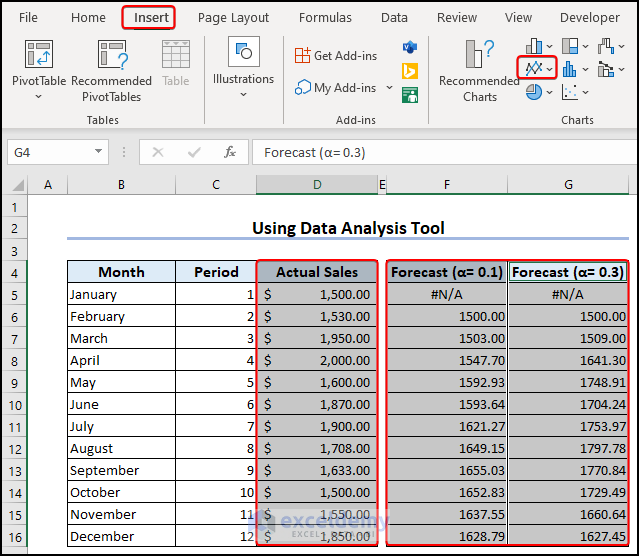Expand the My Add-ins dropdown arrow
639x556 pixels.
(x=389, y=88)
